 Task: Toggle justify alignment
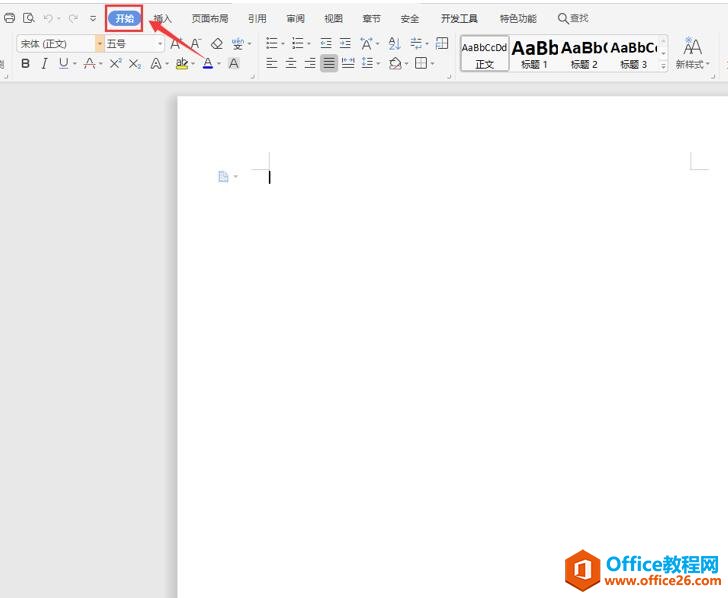tap(329, 63)
